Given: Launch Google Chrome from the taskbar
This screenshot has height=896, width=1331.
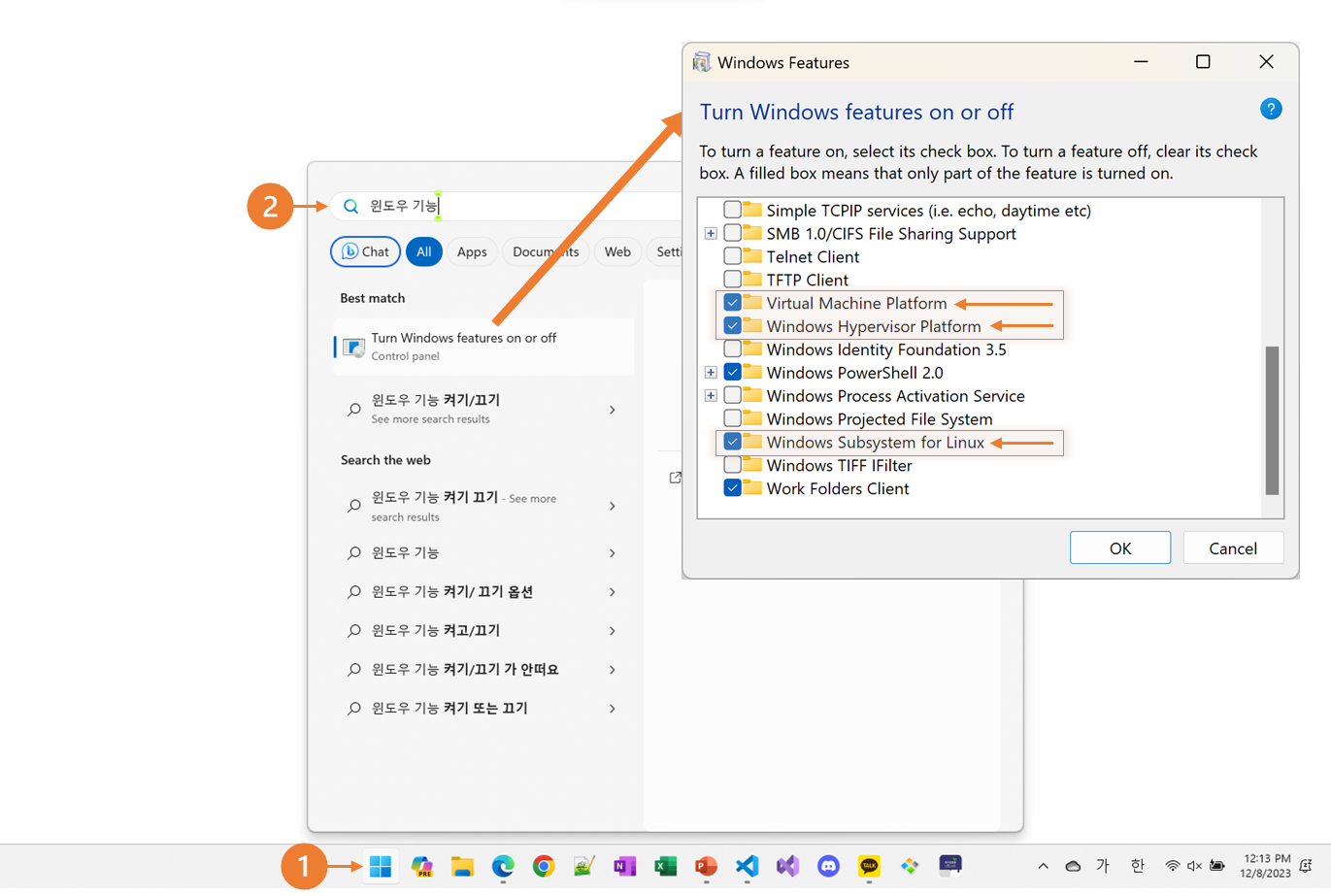Looking at the screenshot, I should tap(544, 866).
